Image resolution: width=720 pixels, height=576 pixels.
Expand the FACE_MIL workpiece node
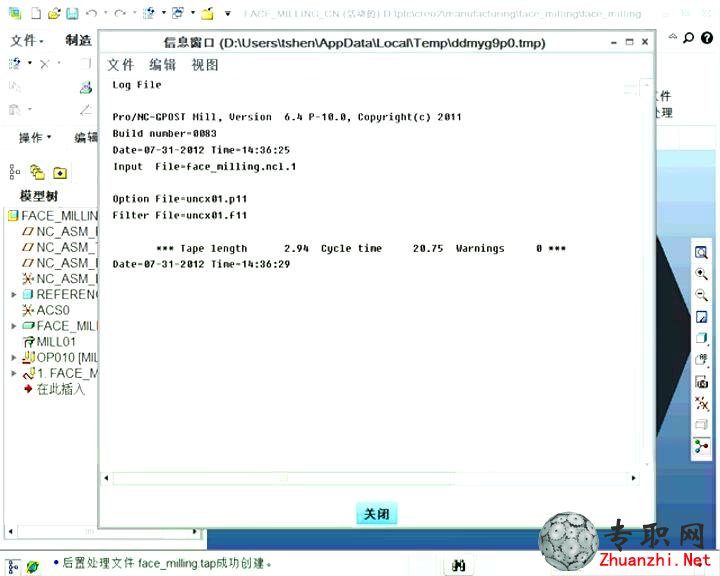[14, 326]
